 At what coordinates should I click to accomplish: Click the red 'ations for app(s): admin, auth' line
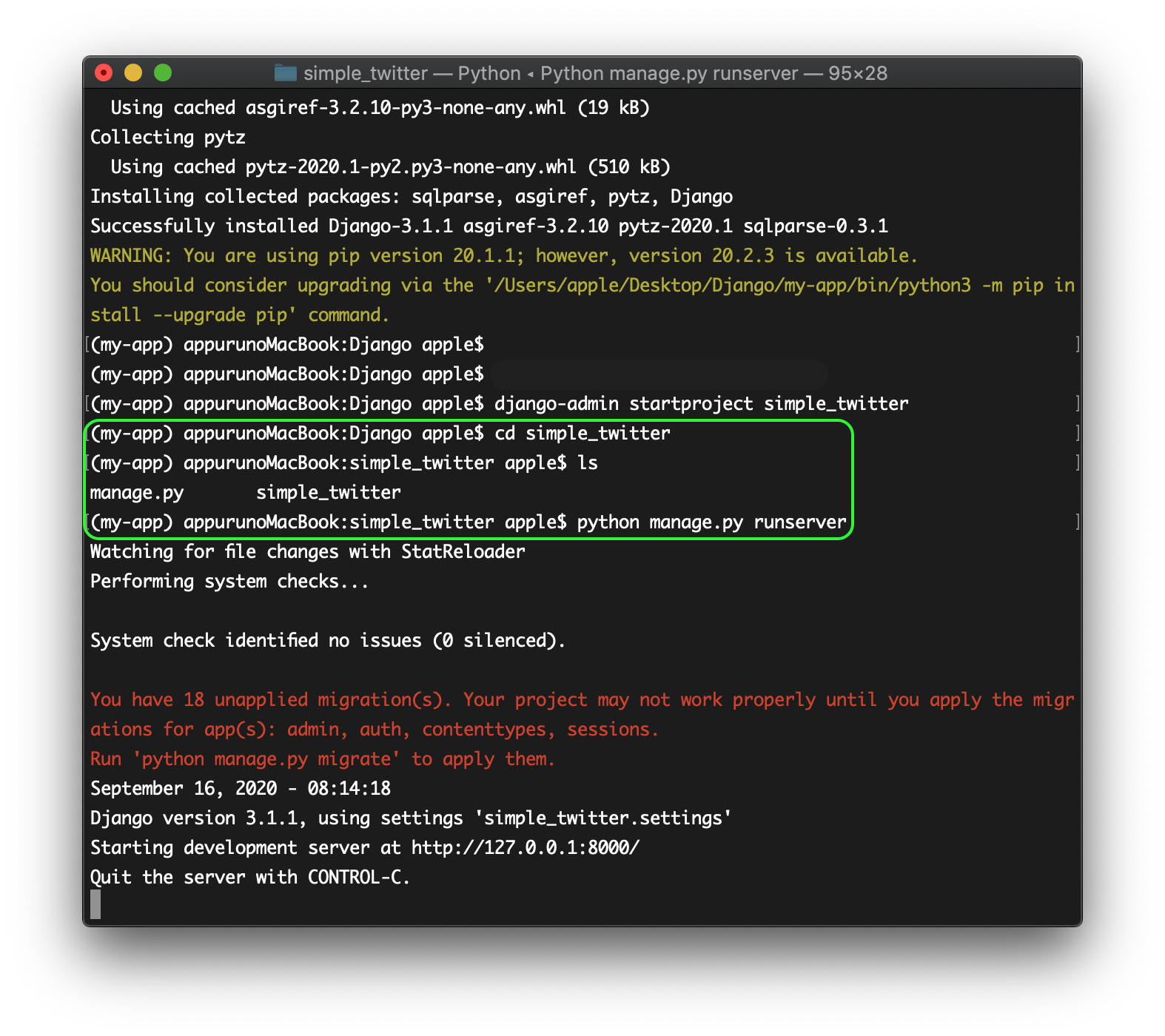(375, 730)
